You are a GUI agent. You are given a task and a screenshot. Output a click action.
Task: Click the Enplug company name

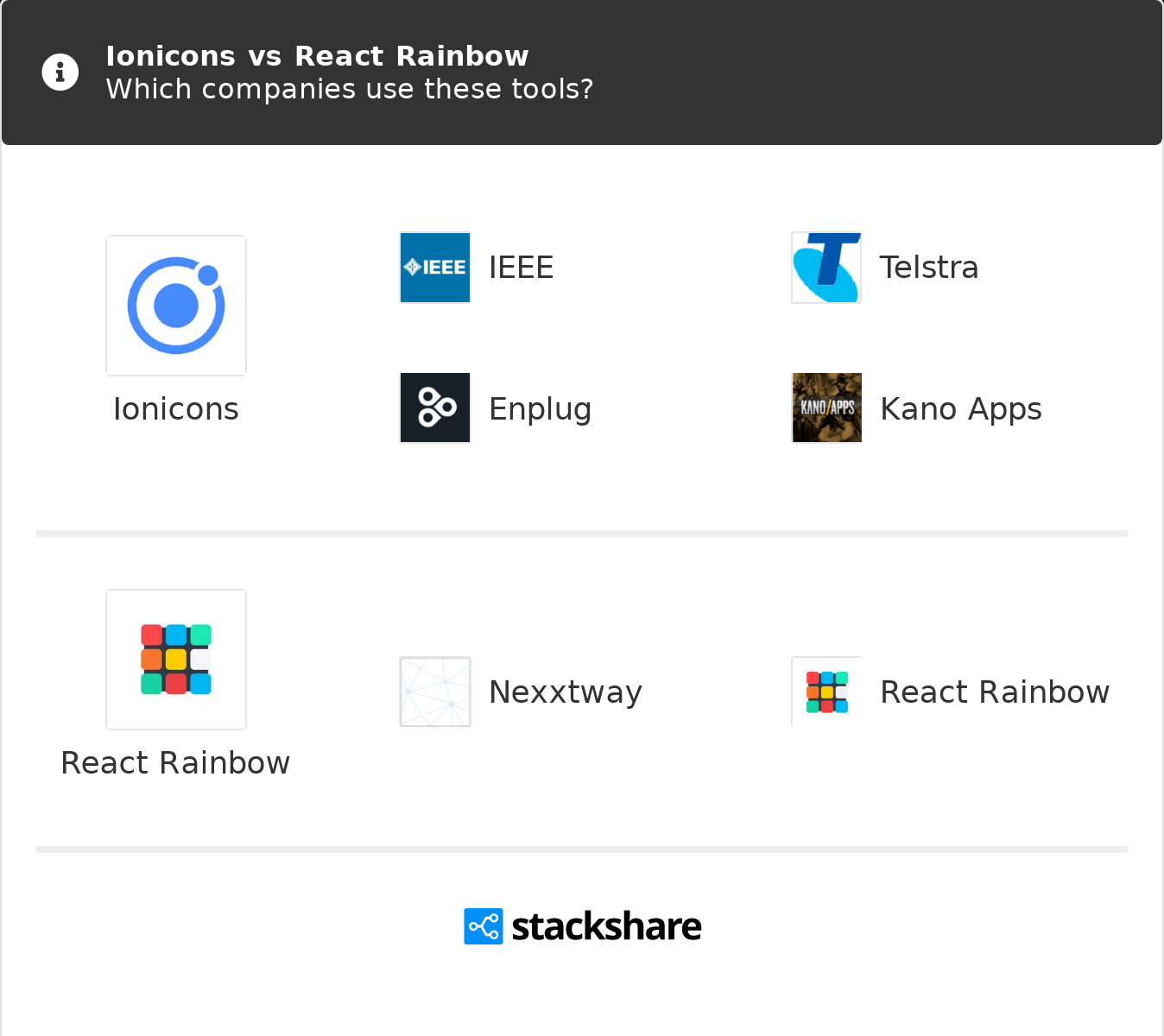[x=540, y=407]
